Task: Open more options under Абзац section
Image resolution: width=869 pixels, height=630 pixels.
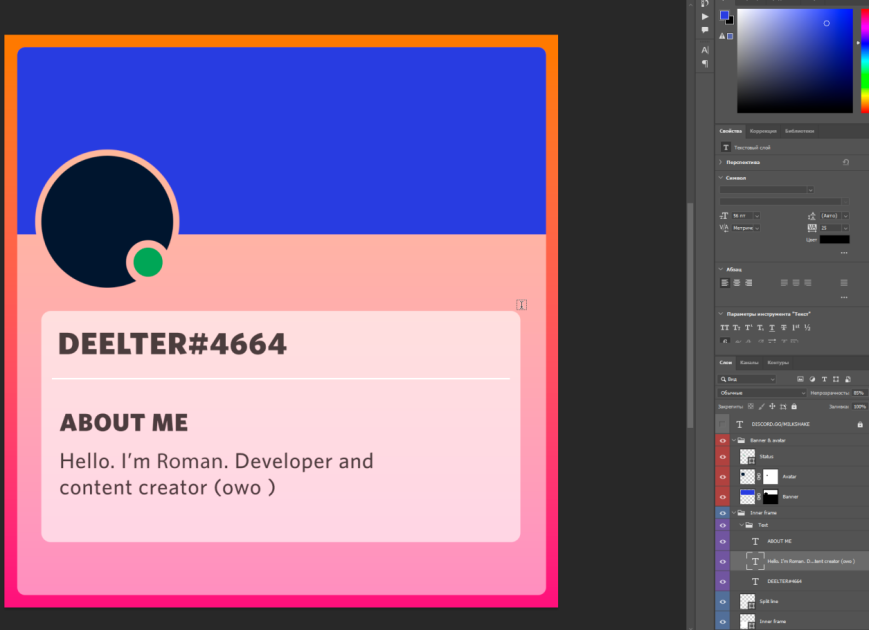Action: [844, 298]
